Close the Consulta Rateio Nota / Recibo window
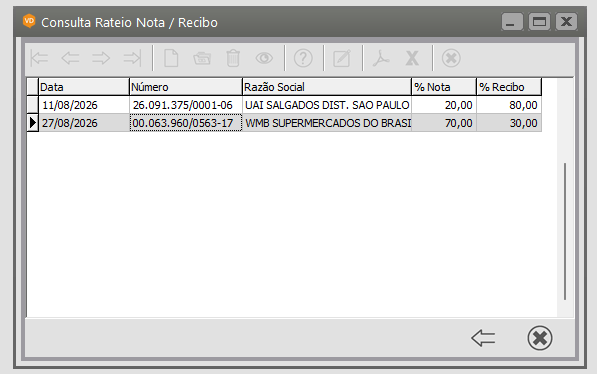This screenshot has width=597, height=374. [x=567, y=21]
